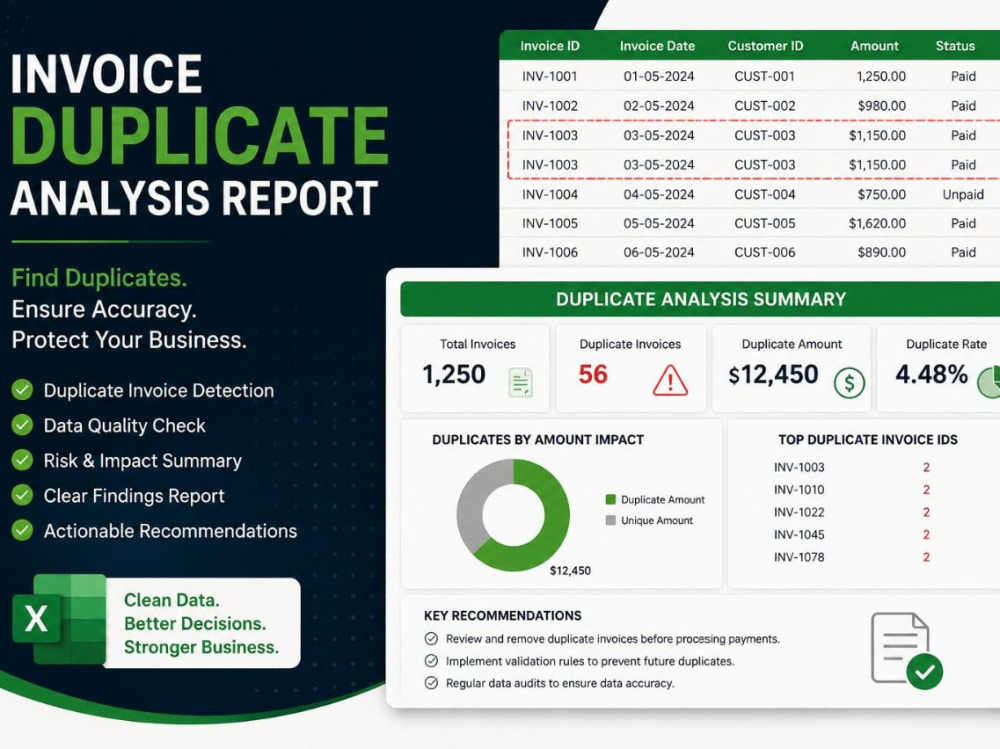Select the Invoice Date column header
Image resolution: width=1000 pixels, height=749 pixels.
[657, 46]
